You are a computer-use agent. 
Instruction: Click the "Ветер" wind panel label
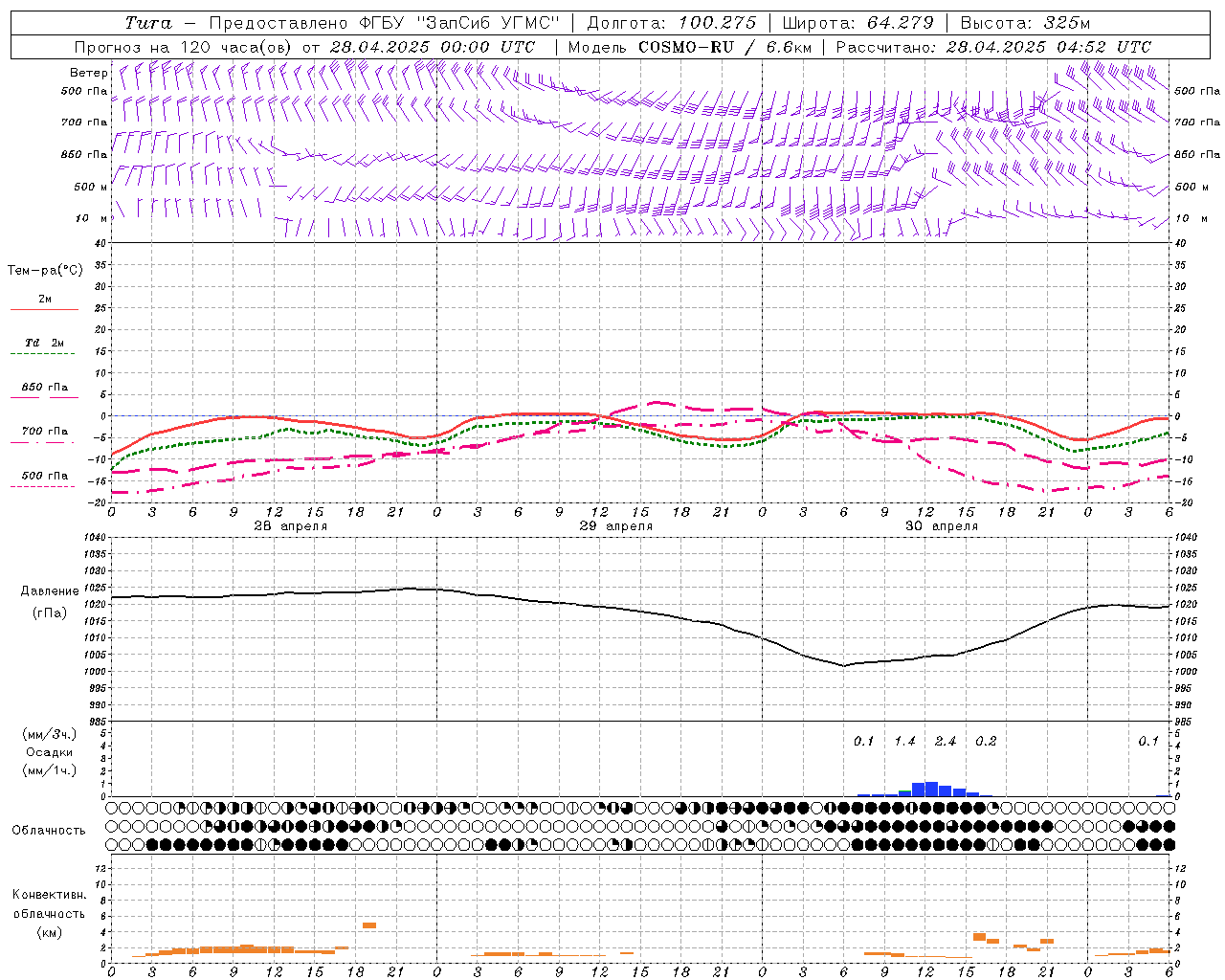click(x=88, y=73)
